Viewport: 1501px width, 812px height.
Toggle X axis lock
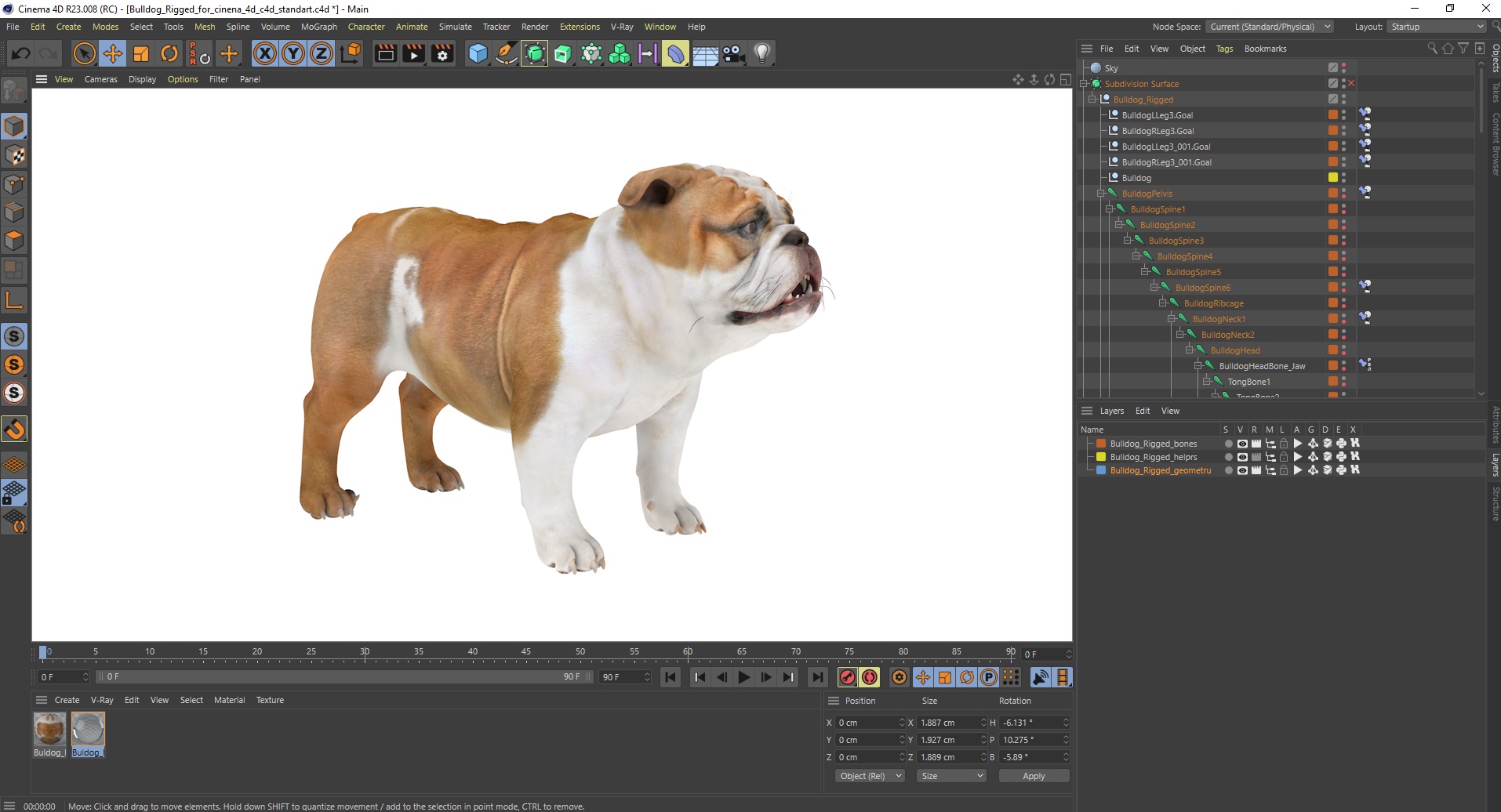coord(265,53)
